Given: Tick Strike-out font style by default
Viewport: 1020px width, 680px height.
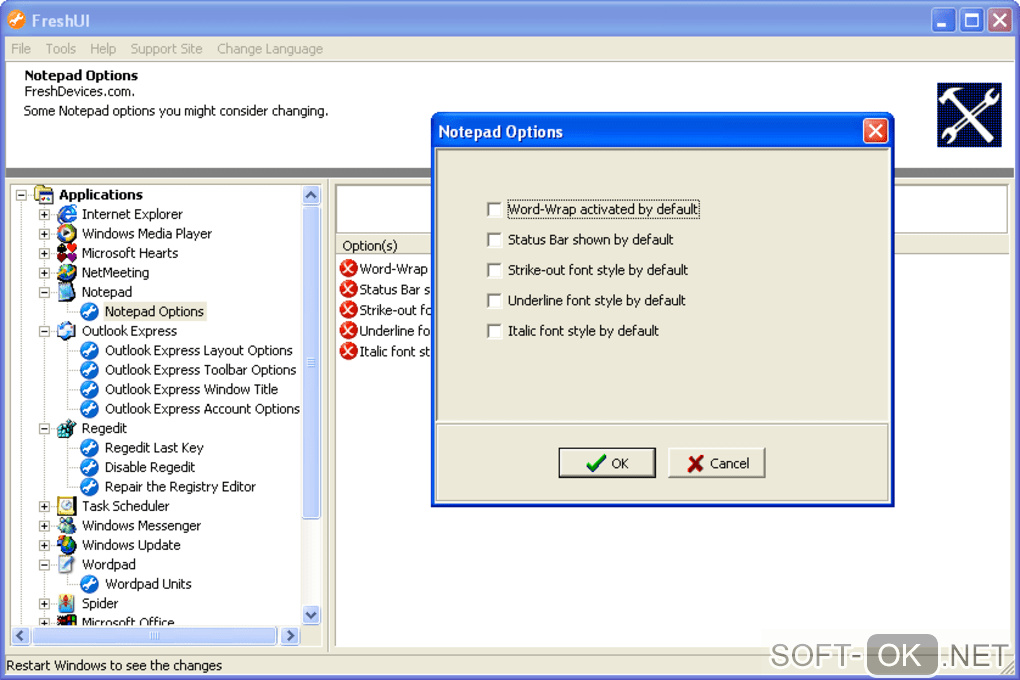Looking at the screenshot, I should 494,270.
